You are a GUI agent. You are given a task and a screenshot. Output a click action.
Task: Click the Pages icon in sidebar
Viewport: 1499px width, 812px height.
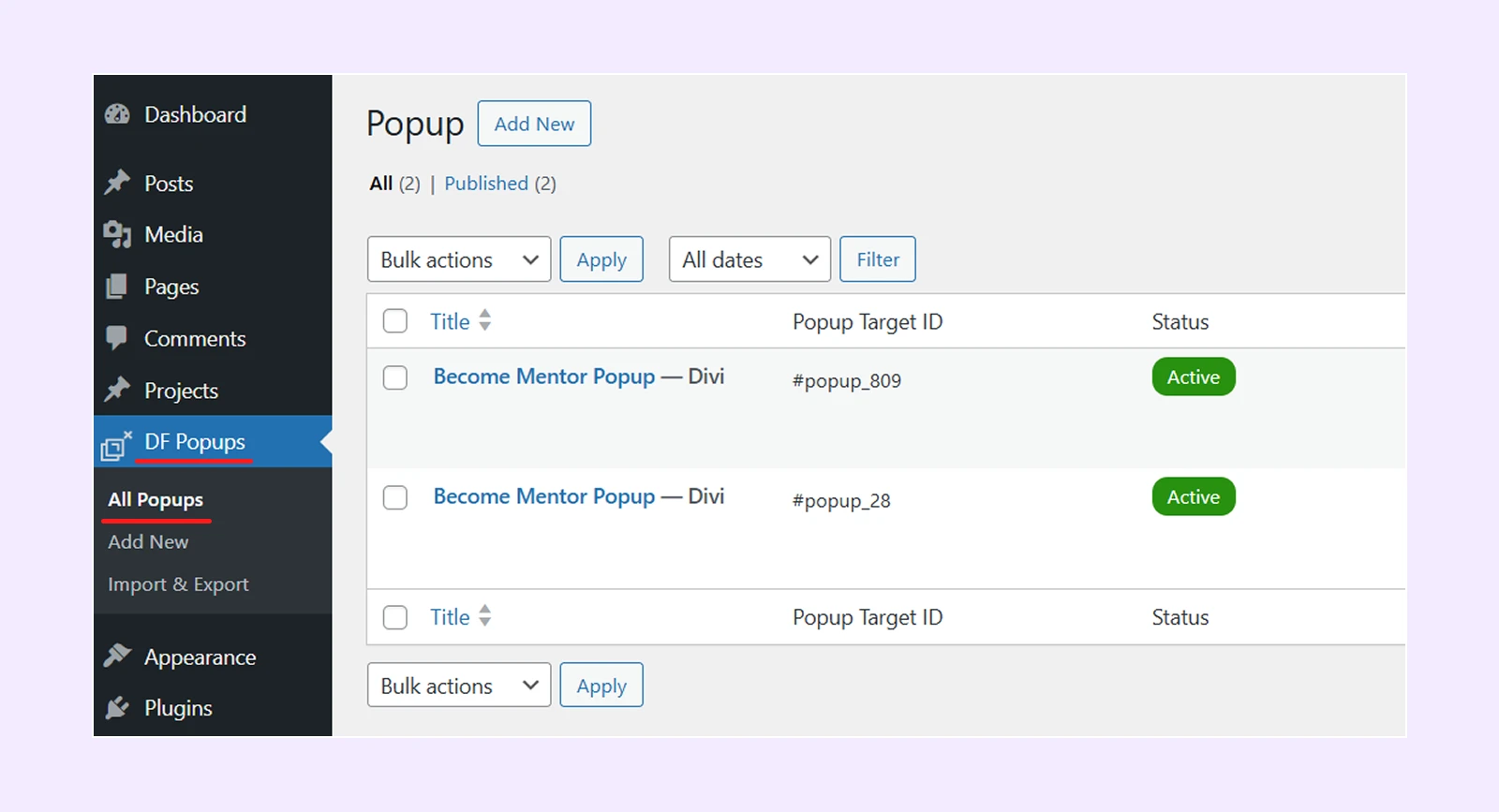point(117,287)
